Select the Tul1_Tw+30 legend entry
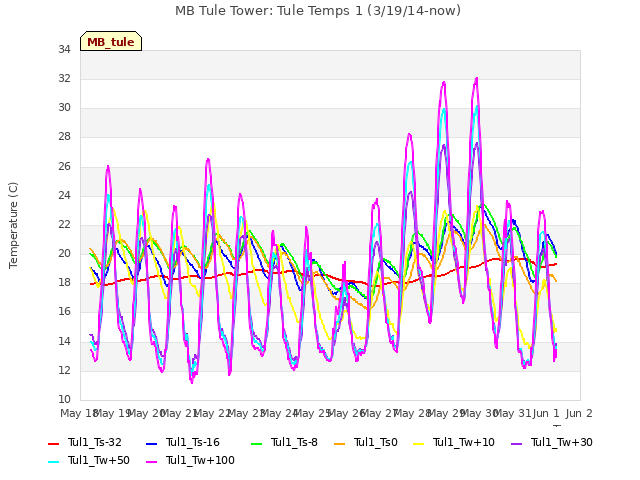This screenshot has width=640, height=480. coord(552,442)
